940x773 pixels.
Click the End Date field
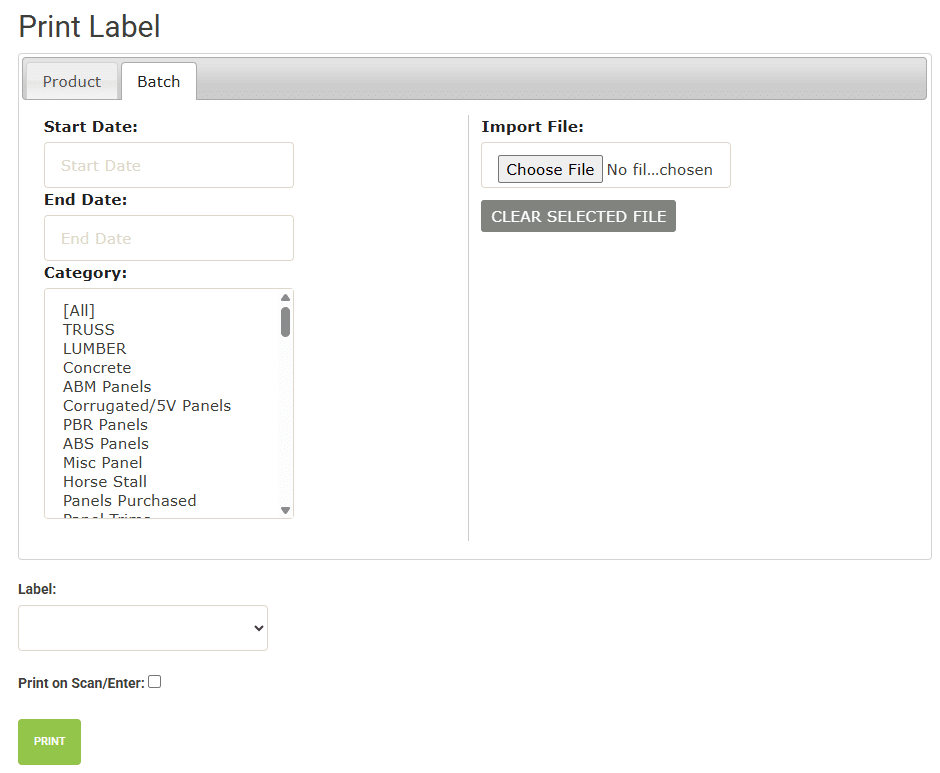tap(168, 237)
